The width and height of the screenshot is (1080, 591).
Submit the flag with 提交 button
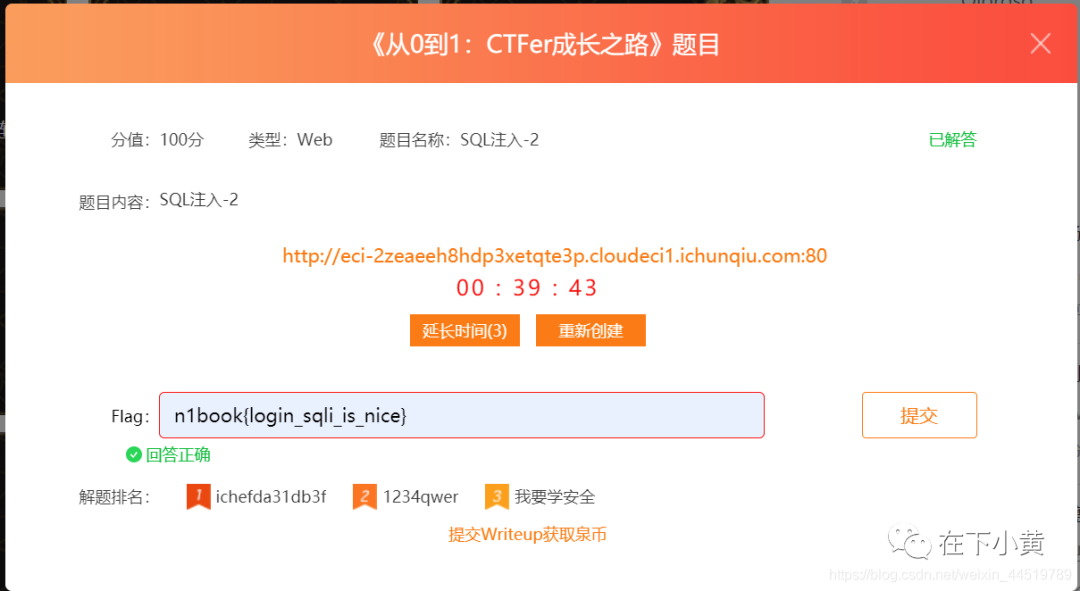919,415
